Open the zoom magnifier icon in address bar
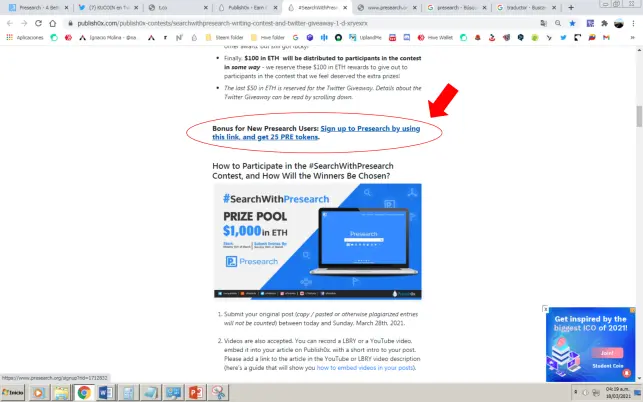Screen dimensions: 643x402 tap(558, 23)
